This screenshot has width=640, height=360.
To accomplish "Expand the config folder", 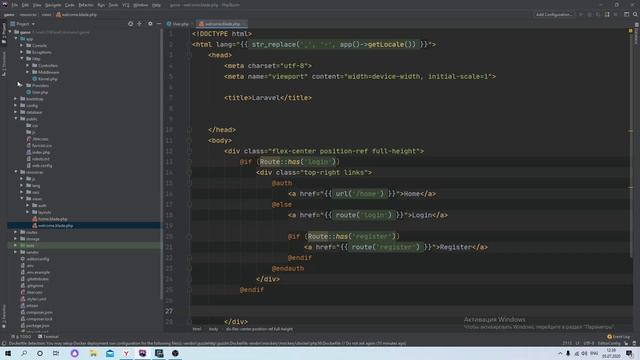I will coord(16,105).
